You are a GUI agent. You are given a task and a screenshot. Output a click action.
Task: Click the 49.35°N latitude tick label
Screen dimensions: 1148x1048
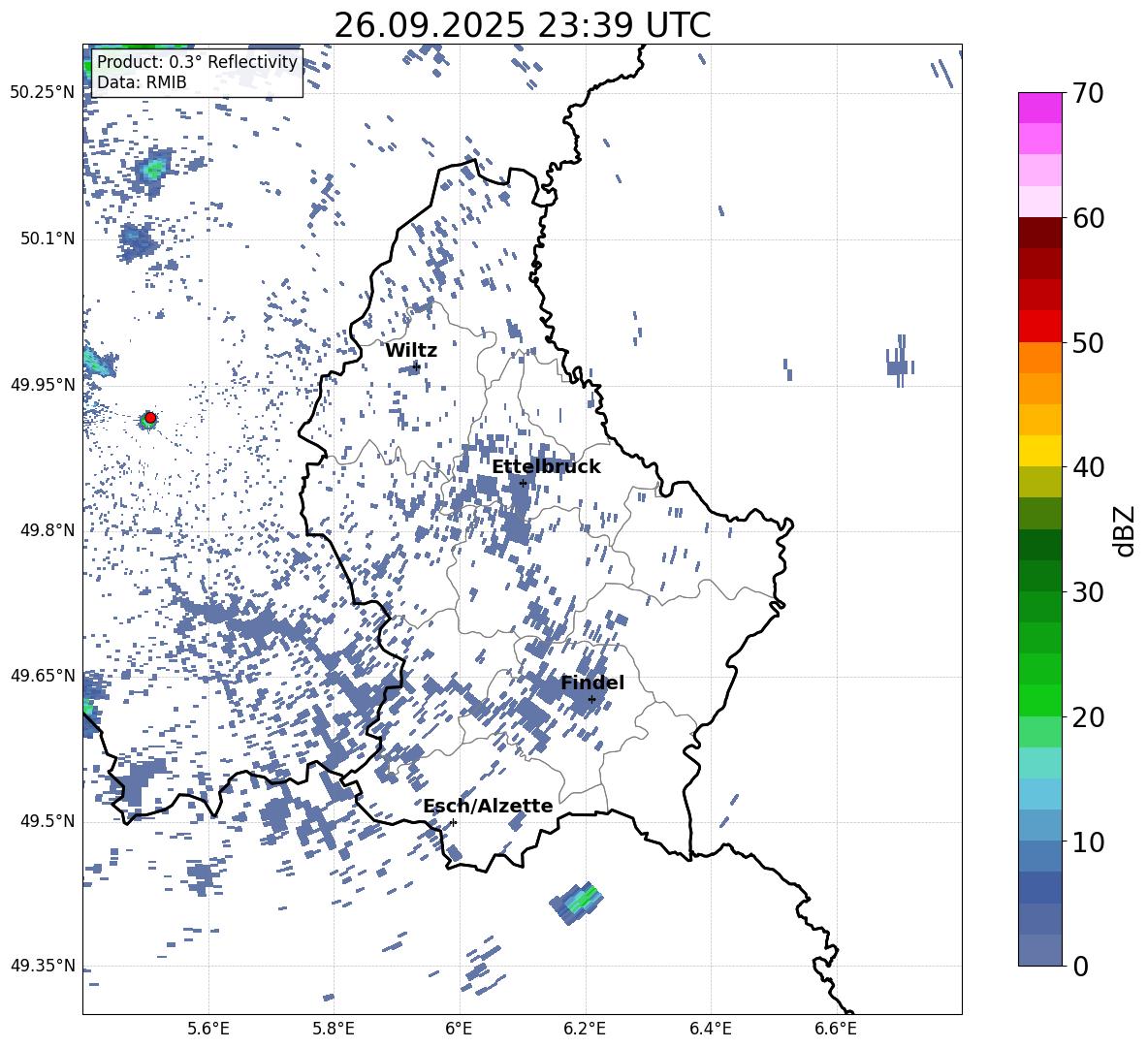pos(43,966)
